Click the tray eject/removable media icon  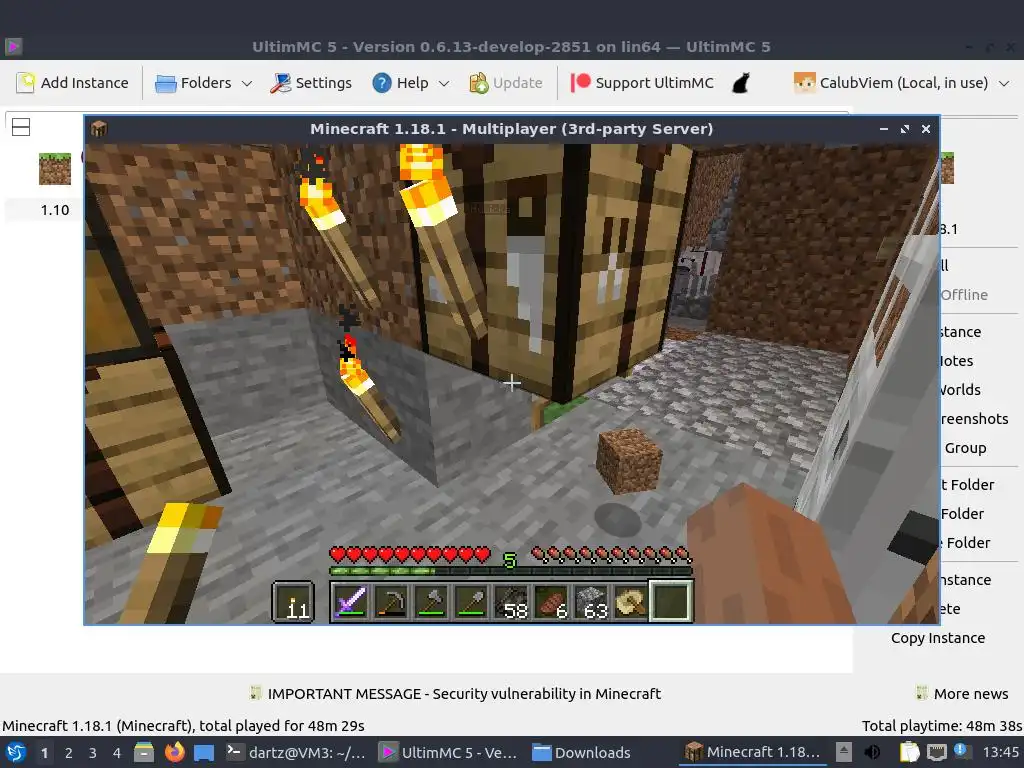(844, 752)
